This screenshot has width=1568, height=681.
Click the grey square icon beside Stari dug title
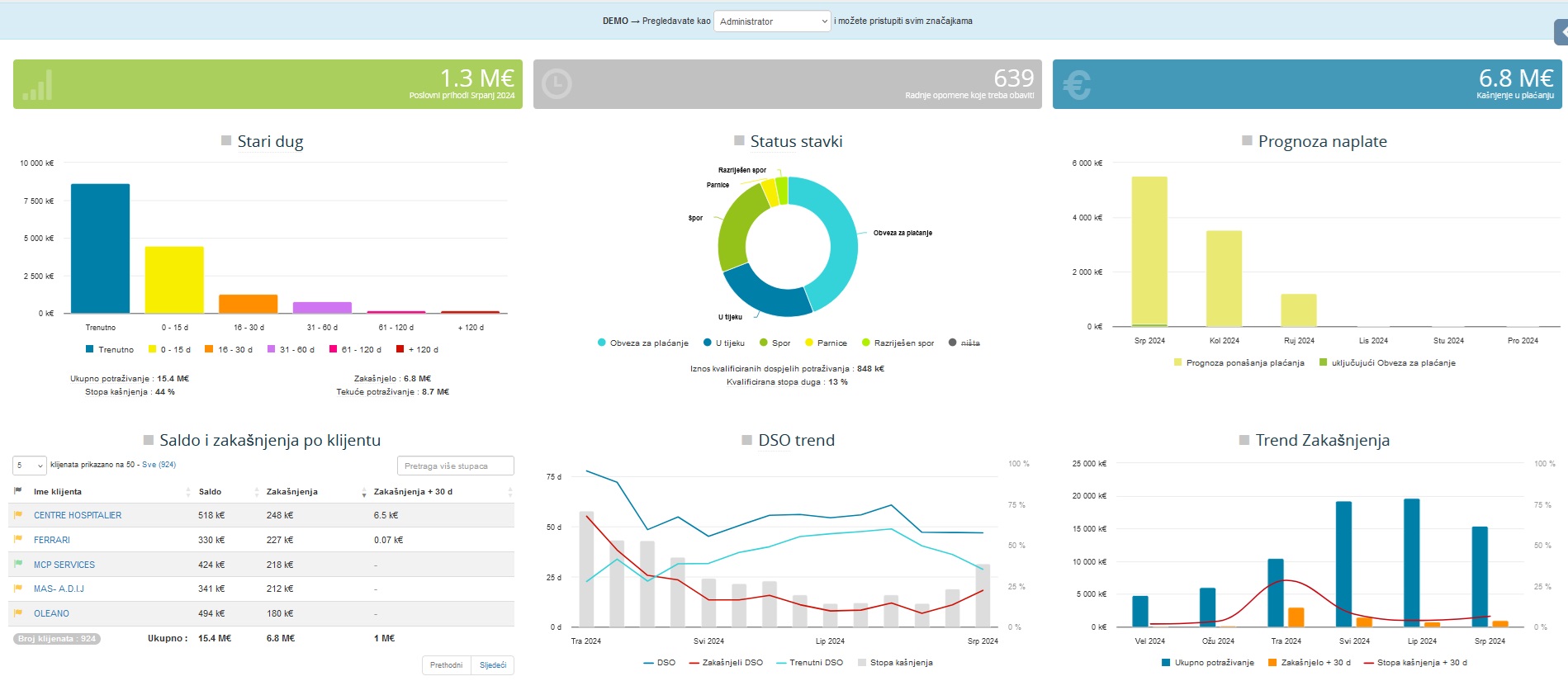click(226, 141)
